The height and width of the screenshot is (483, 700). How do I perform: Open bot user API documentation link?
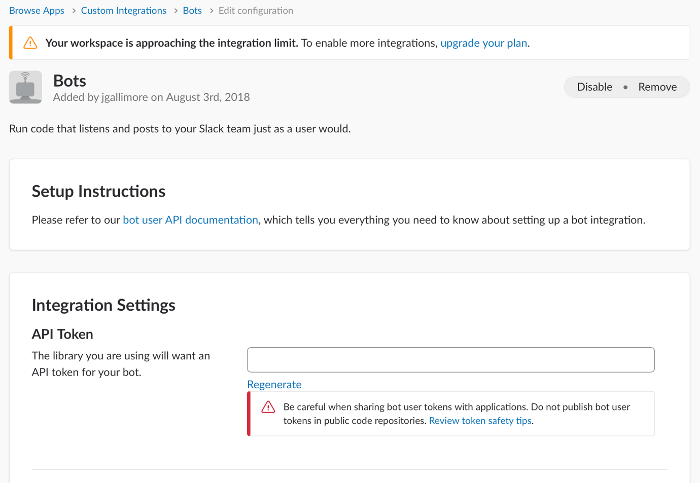coord(191,220)
